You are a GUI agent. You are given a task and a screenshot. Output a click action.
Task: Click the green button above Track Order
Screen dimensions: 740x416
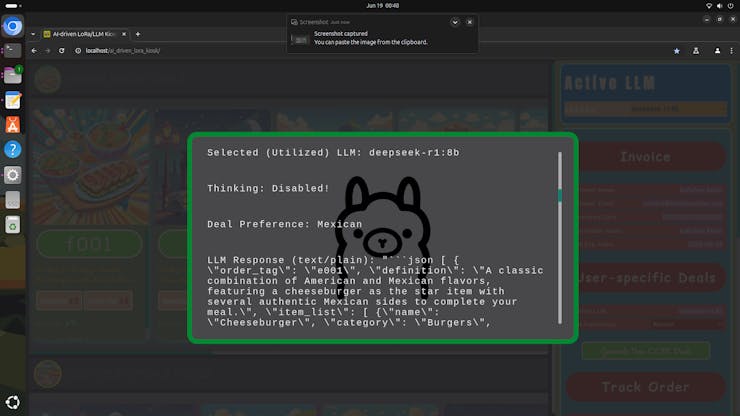pos(645,351)
